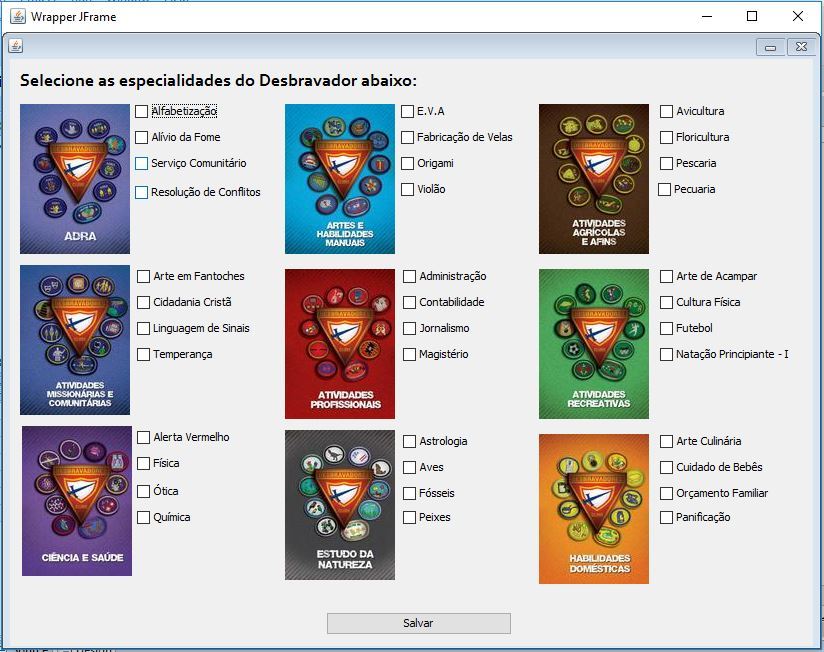Close the Wrapper JFrame window
Viewport: 824px width, 652px height.
[798, 16]
